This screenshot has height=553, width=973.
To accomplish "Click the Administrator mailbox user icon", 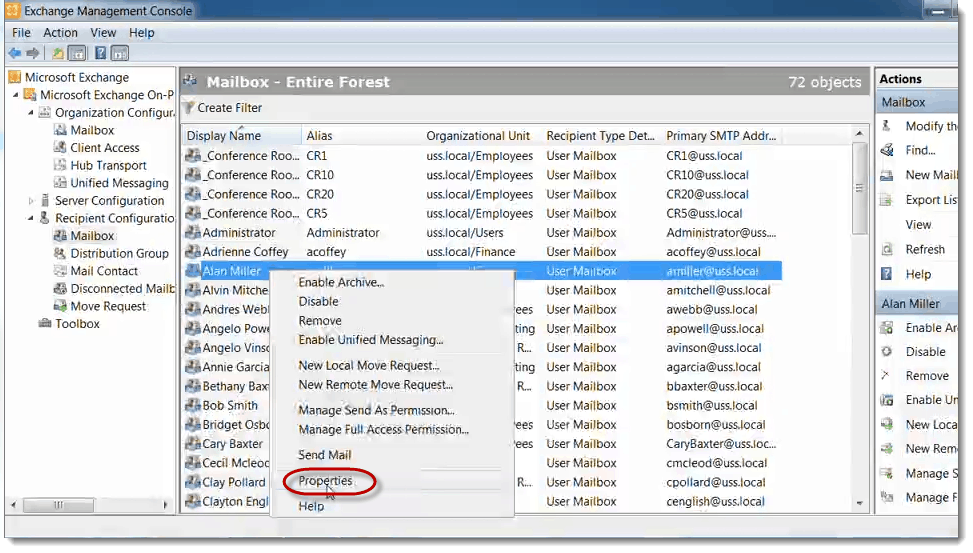I will coord(193,233).
